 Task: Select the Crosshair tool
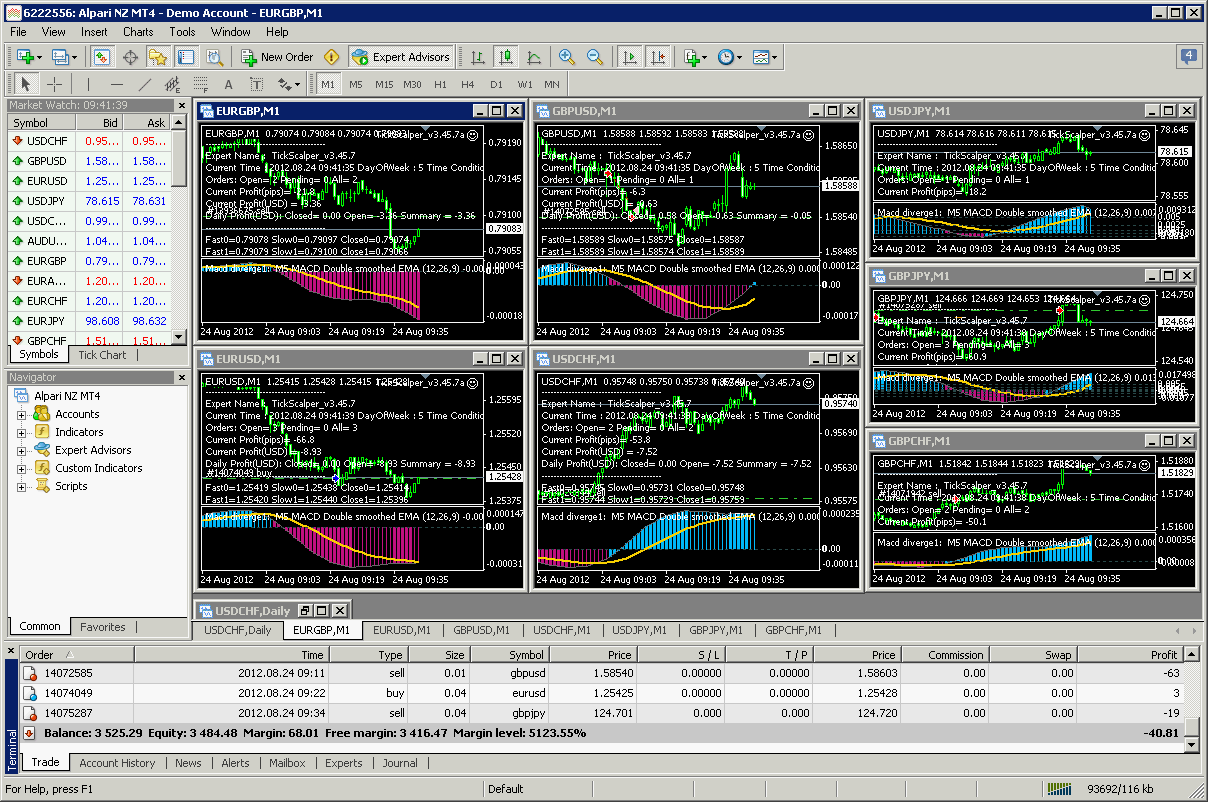click(54, 84)
